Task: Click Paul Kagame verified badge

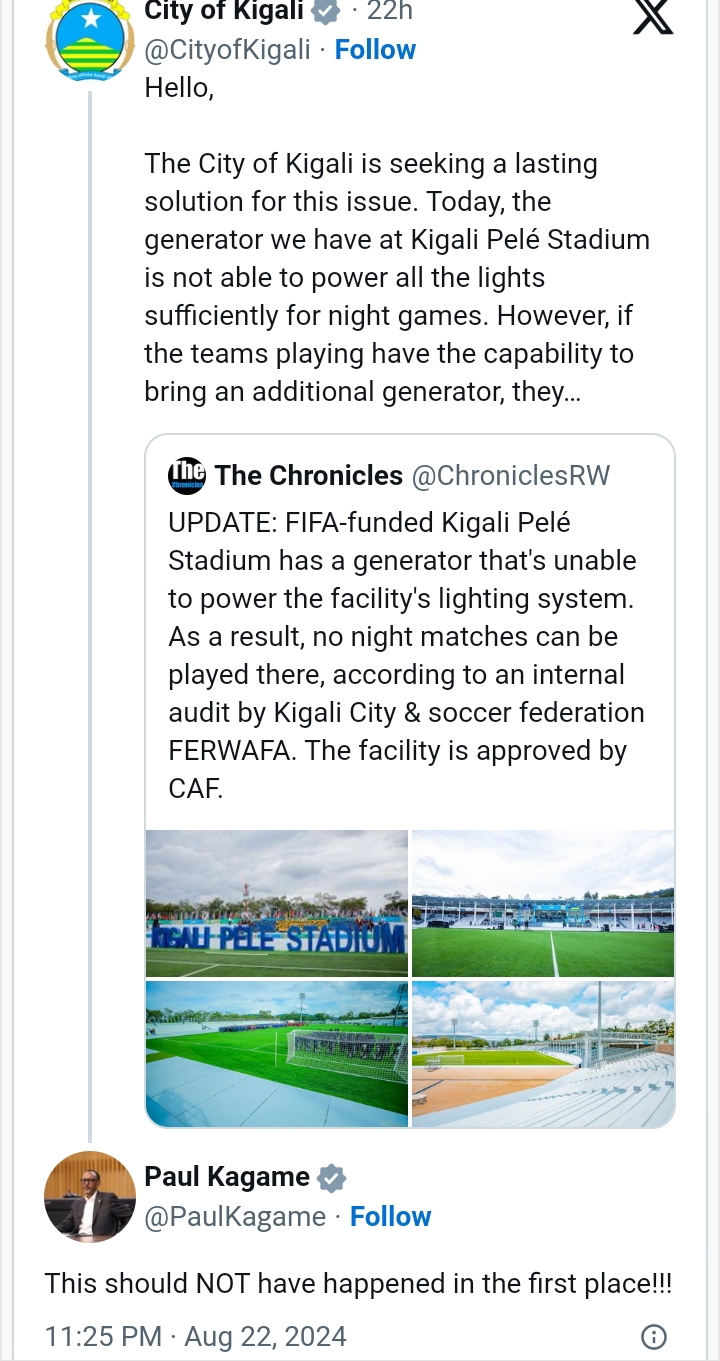Action: [332, 1178]
